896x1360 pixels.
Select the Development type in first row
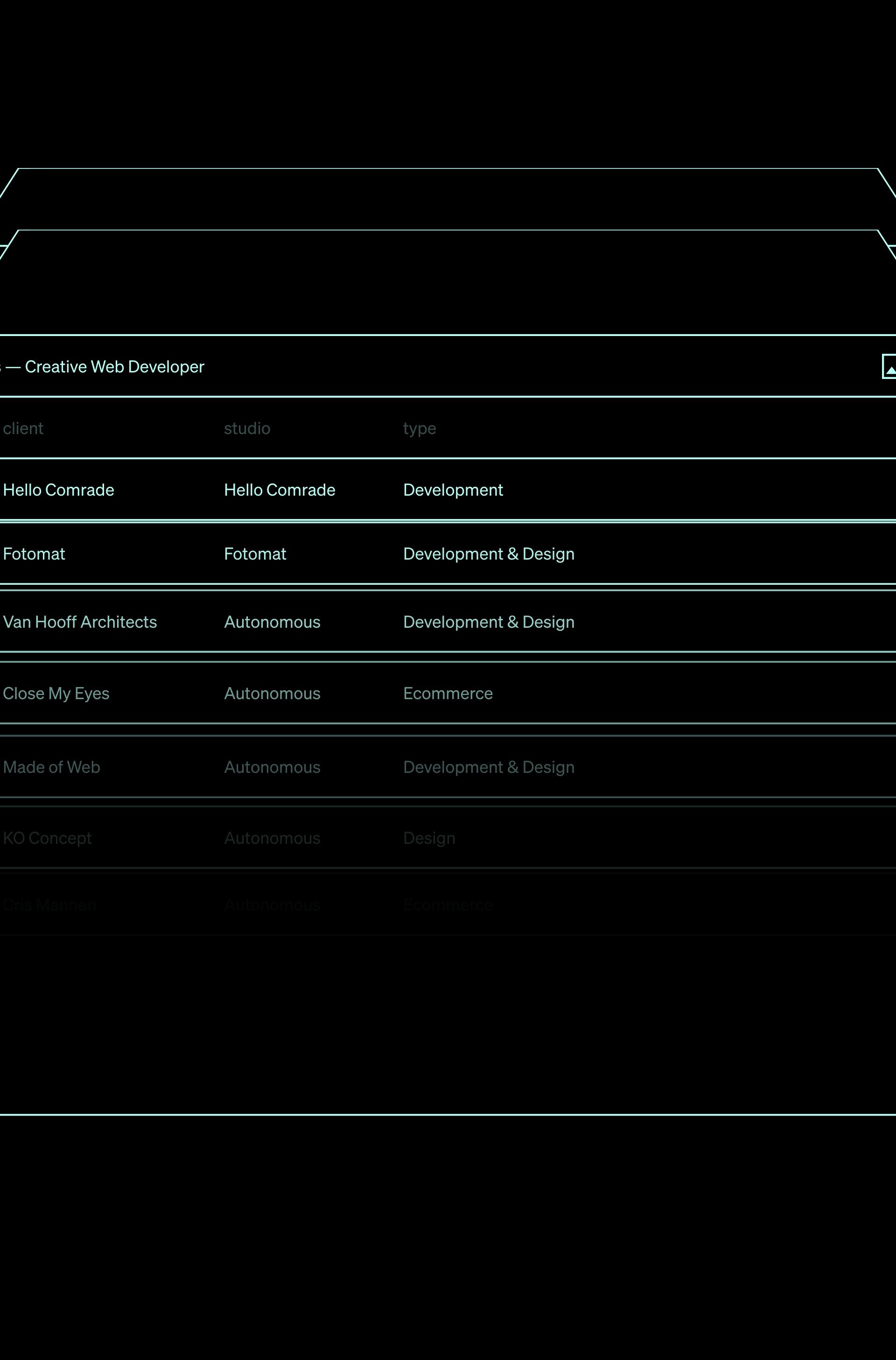[453, 491]
